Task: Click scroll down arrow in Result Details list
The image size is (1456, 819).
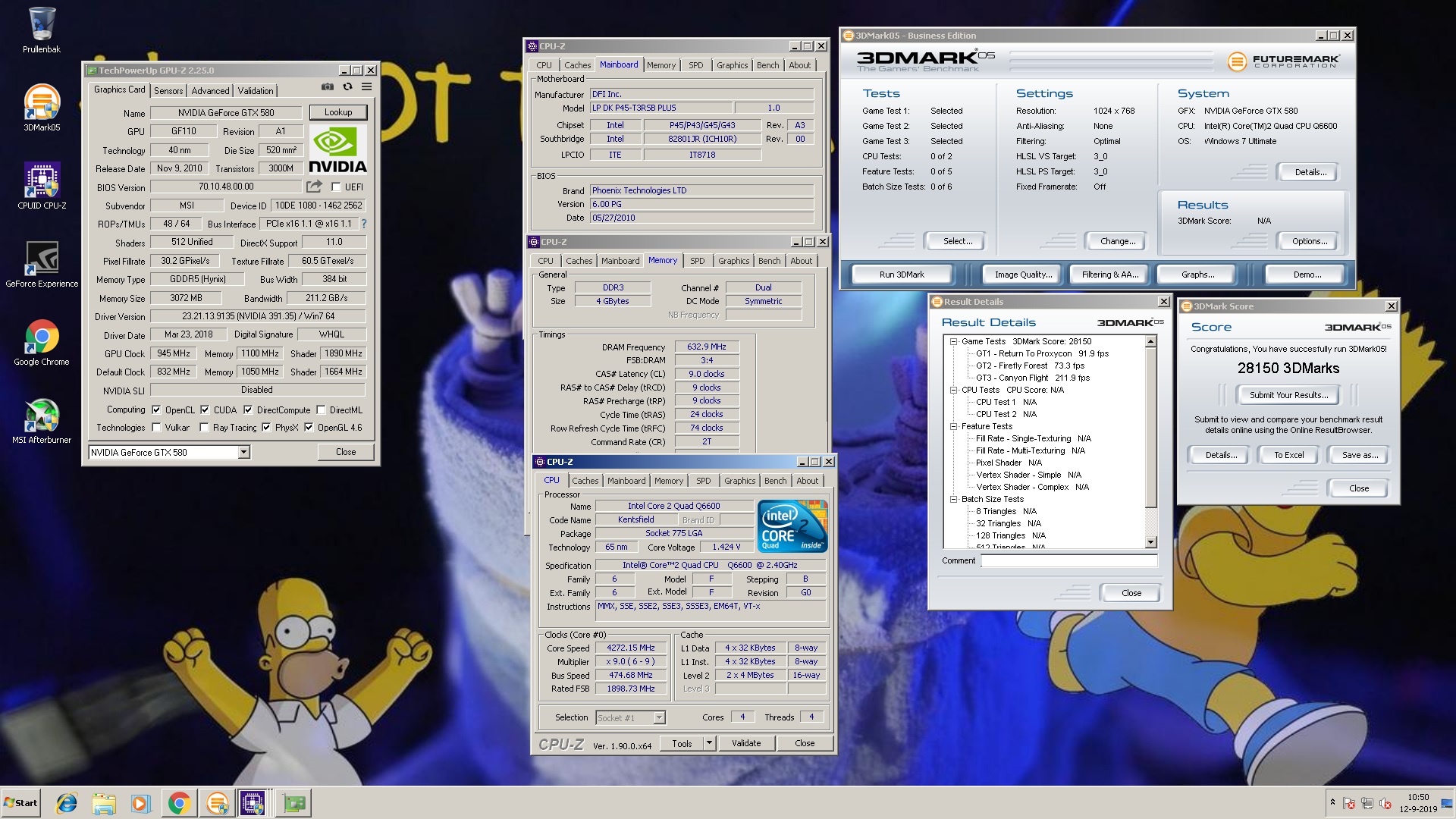Action: pyautogui.click(x=1151, y=542)
